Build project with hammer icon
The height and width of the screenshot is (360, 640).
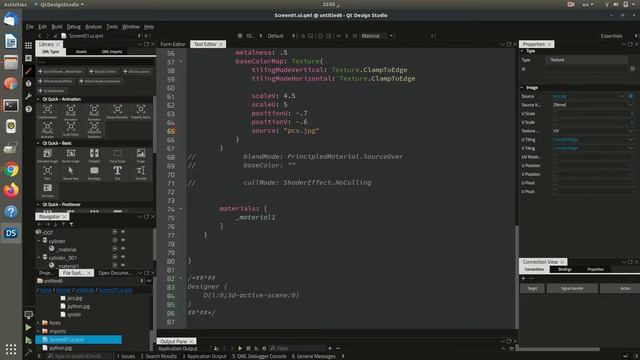[28, 352]
